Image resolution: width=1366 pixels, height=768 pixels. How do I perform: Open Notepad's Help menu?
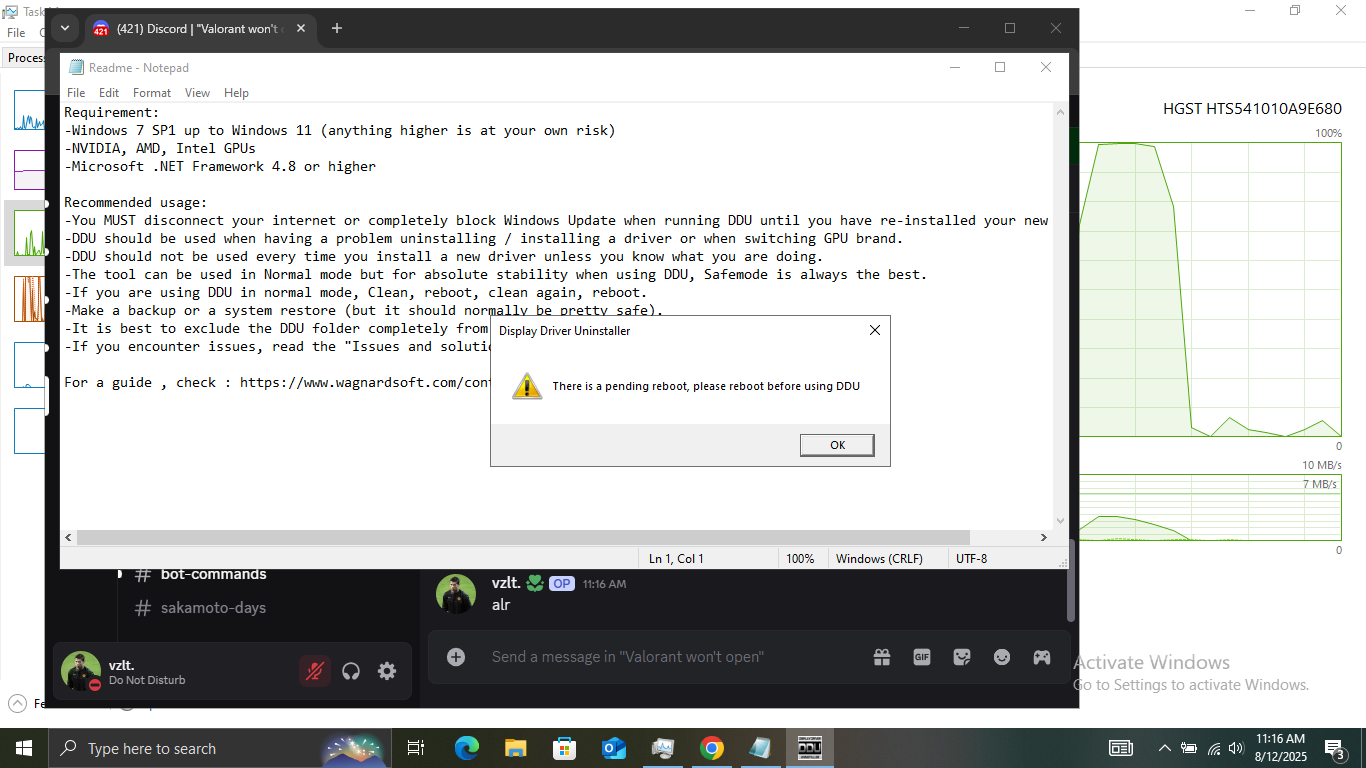coord(236,93)
